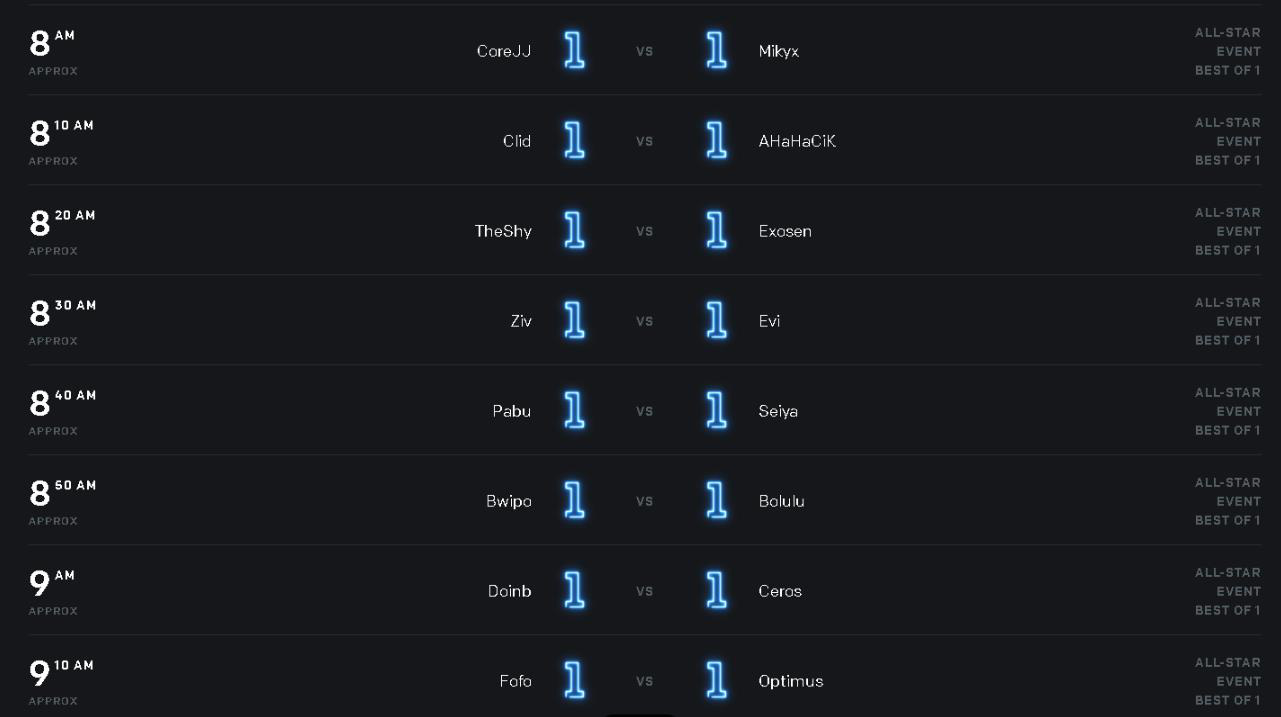Screen dimensions: 1281x717
Task: Open the All-Star Event label for Seiya match
Action: [x=1228, y=402]
